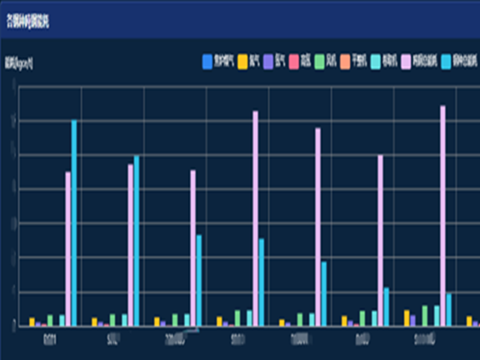The width and height of the screenshot is (480, 360).
Task: Toggle the blue legend series icon
Action: (207, 62)
